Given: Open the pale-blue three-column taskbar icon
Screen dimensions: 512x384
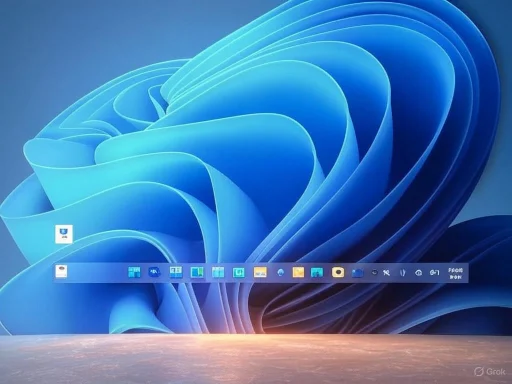Looking at the screenshot, I should pyautogui.click(x=218, y=272).
